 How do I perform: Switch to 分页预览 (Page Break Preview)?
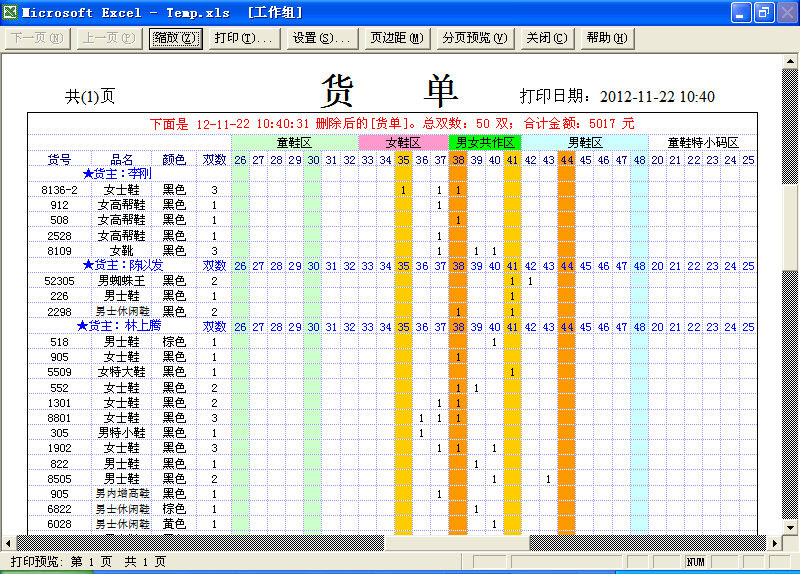click(x=474, y=38)
